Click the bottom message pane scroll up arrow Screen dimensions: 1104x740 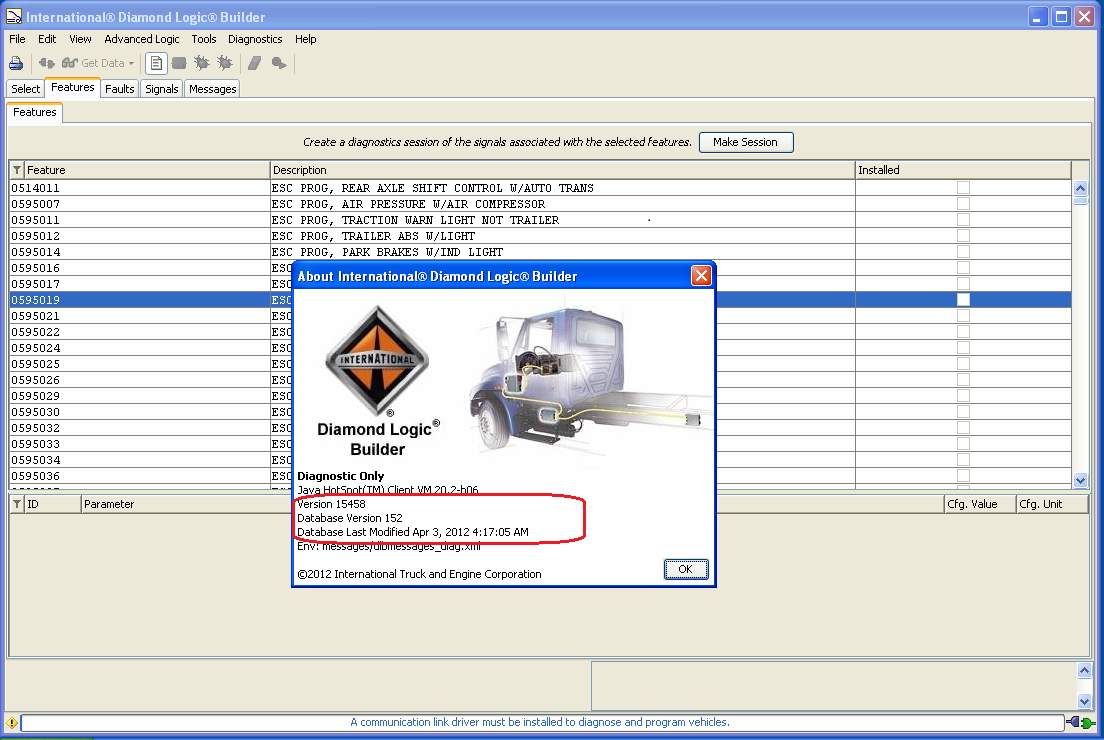coord(1084,670)
